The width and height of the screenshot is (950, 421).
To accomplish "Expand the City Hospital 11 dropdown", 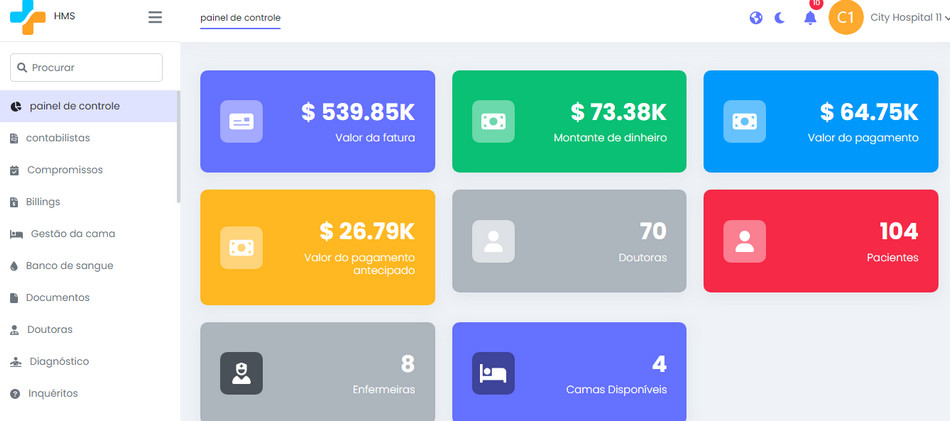I will pos(909,18).
